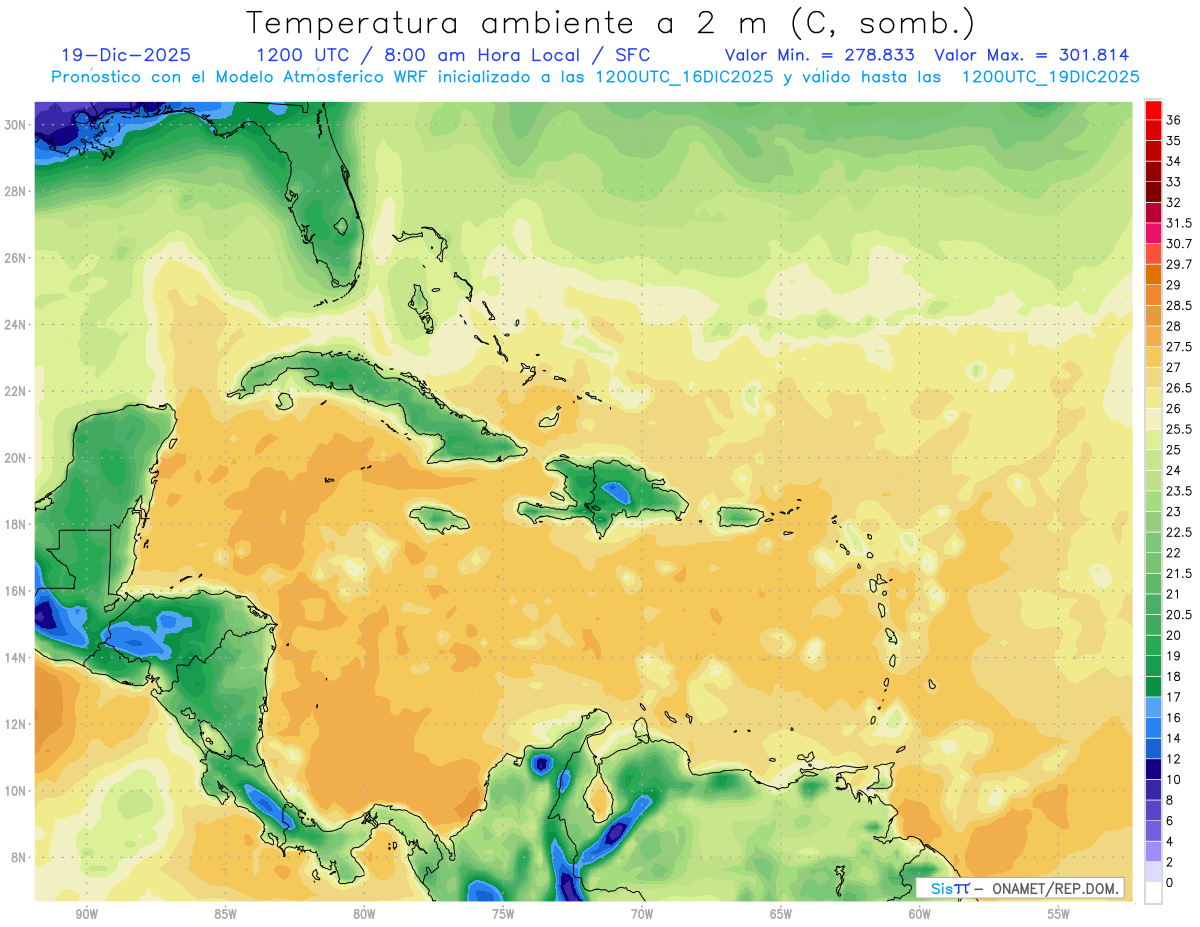Click longitude axis label '90W'
This screenshot has height=927, width=1200.
(86, 914)
